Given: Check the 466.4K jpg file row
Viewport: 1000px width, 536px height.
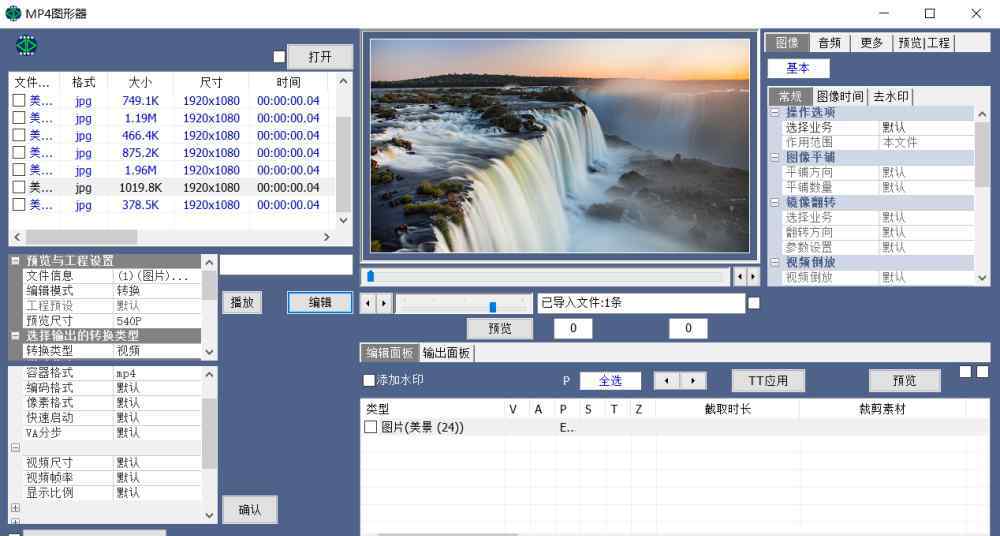Looking at the screenshot, I should pos(19,135).
